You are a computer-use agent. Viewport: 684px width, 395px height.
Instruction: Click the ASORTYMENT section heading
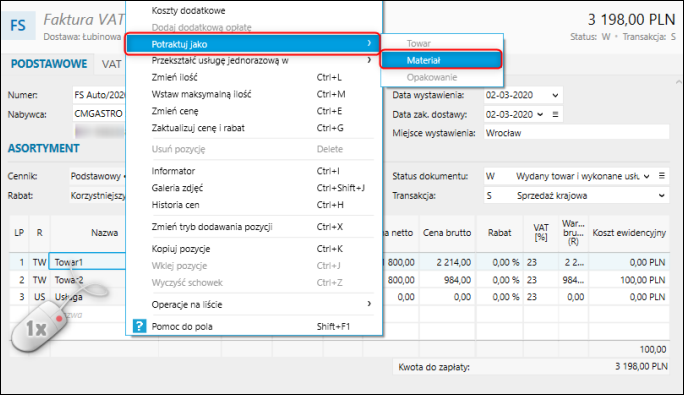[x=44, y=148]
